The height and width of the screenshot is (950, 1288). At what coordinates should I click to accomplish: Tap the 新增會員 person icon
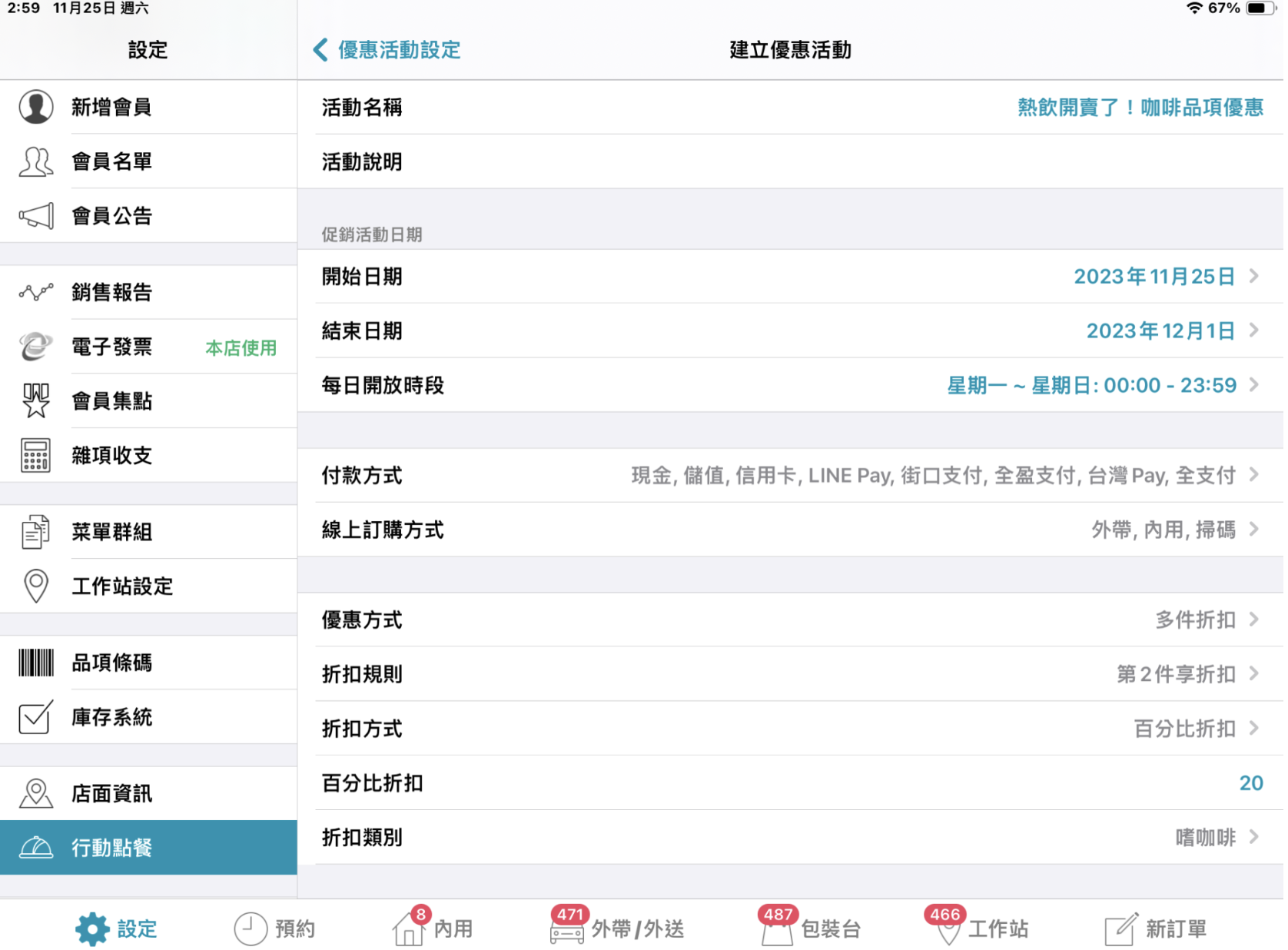[x=36, y=107]
